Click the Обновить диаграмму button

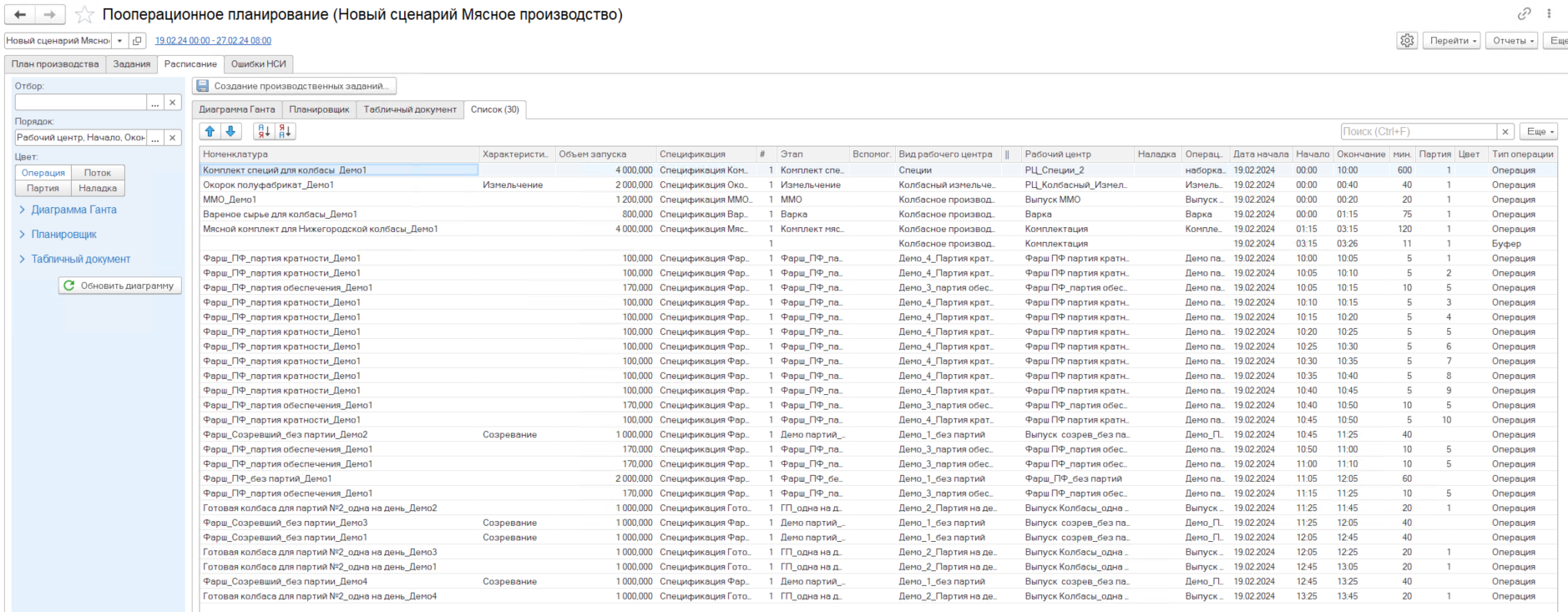(120, 286)
